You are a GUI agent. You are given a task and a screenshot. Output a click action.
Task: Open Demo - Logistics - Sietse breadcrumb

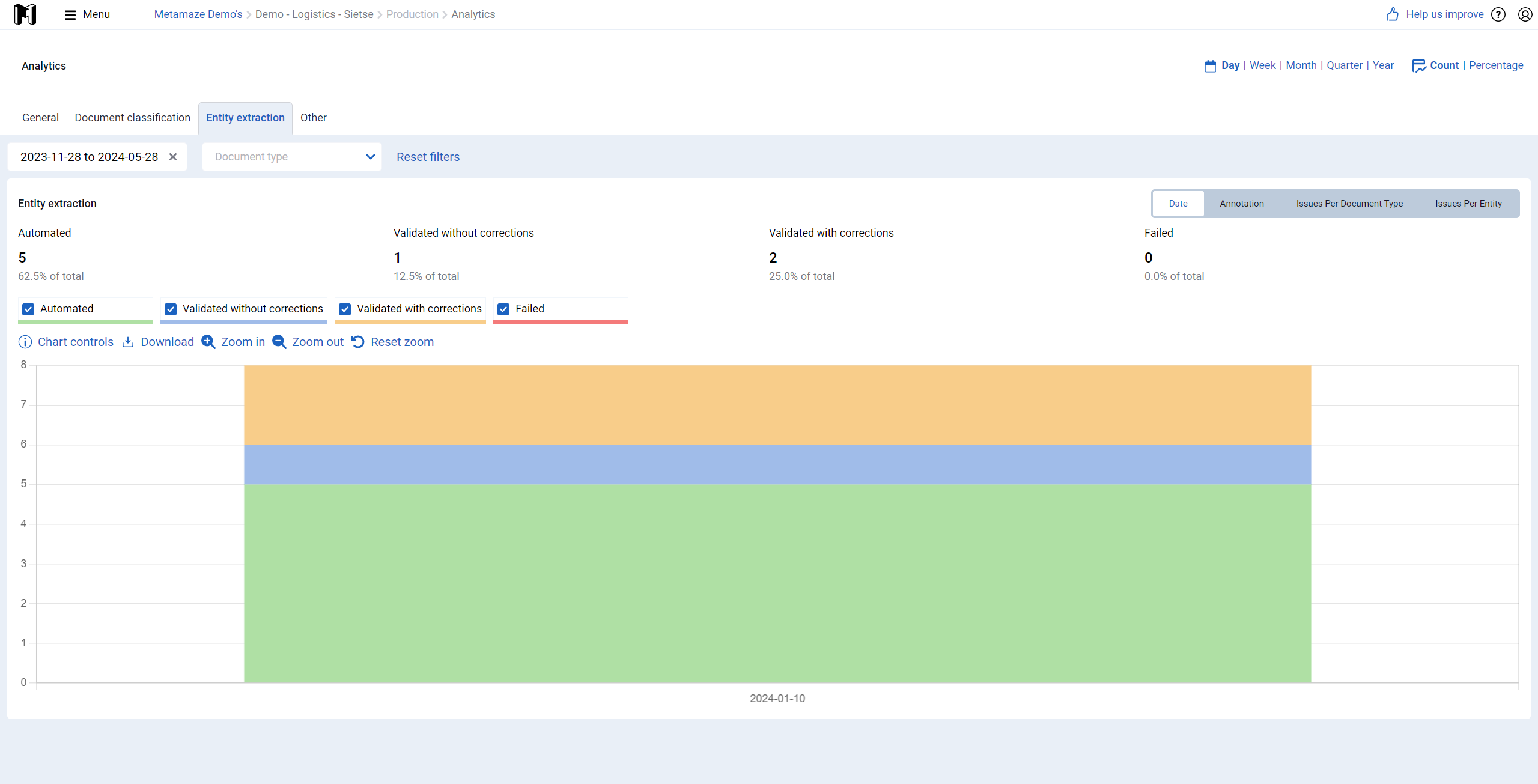coord(314,14)
